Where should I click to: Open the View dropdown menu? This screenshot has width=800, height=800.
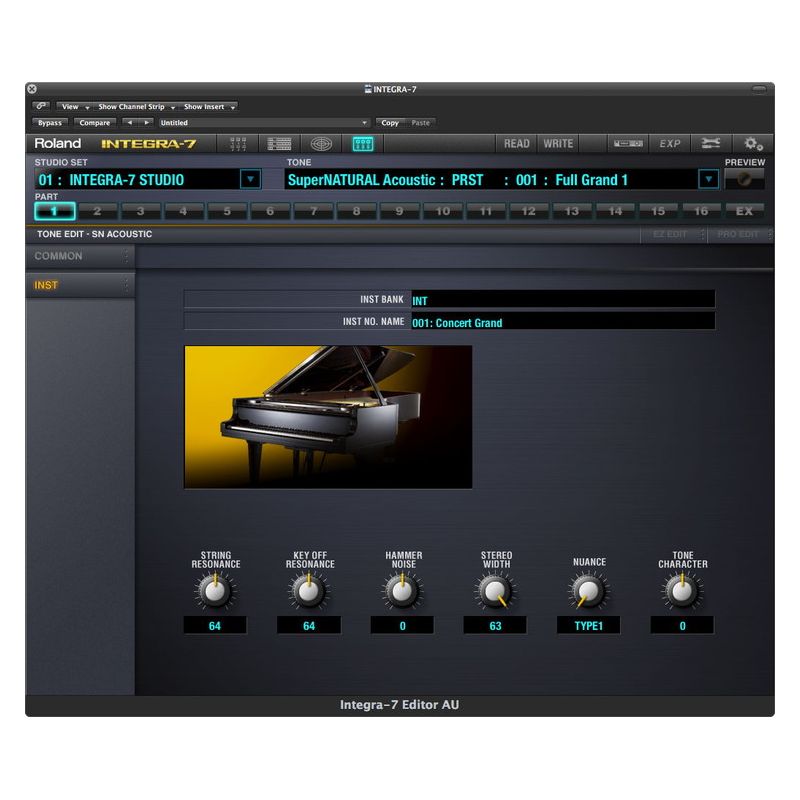click(x=74, y=107)
